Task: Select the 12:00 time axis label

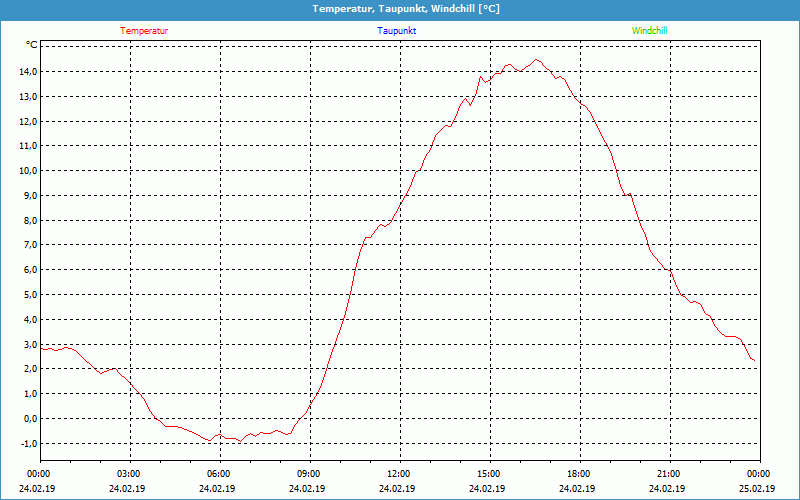Action: [398, 474]
